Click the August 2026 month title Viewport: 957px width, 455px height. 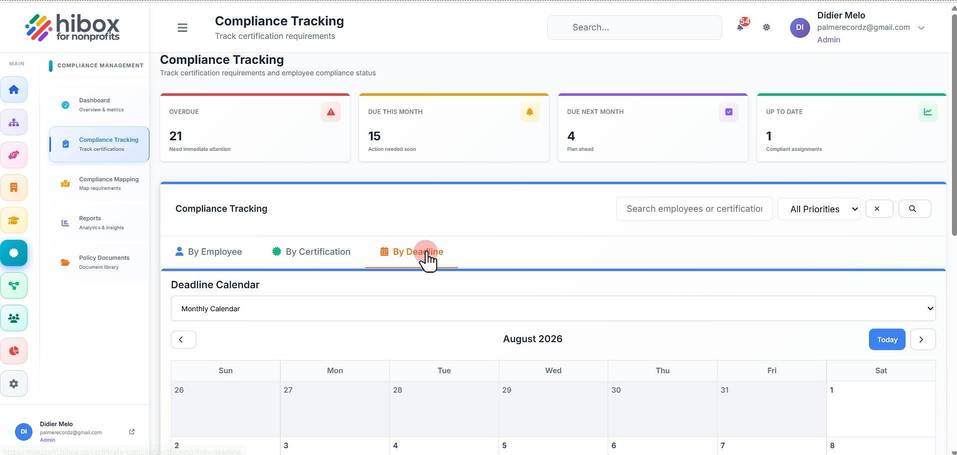pos(533,339)
